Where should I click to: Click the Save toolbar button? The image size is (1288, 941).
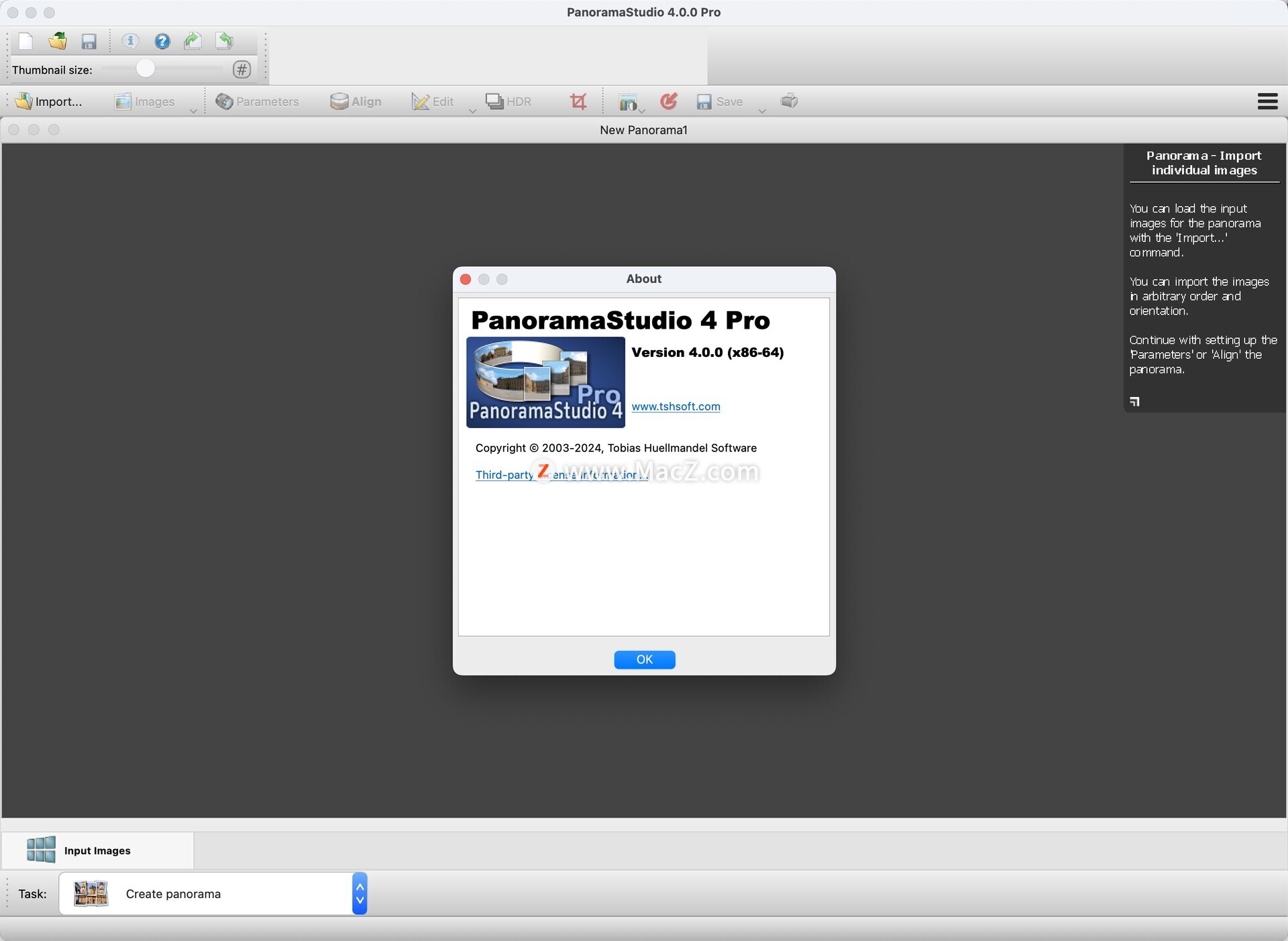click(x=720, y=101)
